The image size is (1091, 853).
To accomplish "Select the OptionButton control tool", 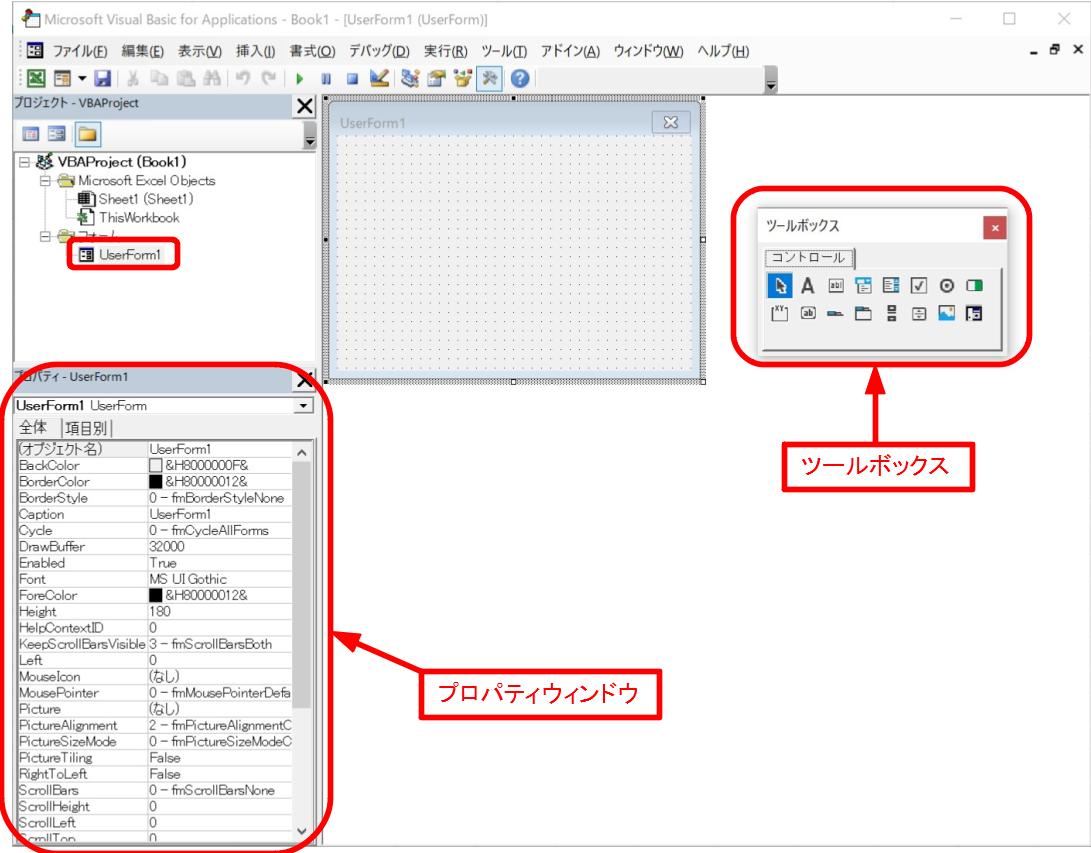I will click(947, 285).
